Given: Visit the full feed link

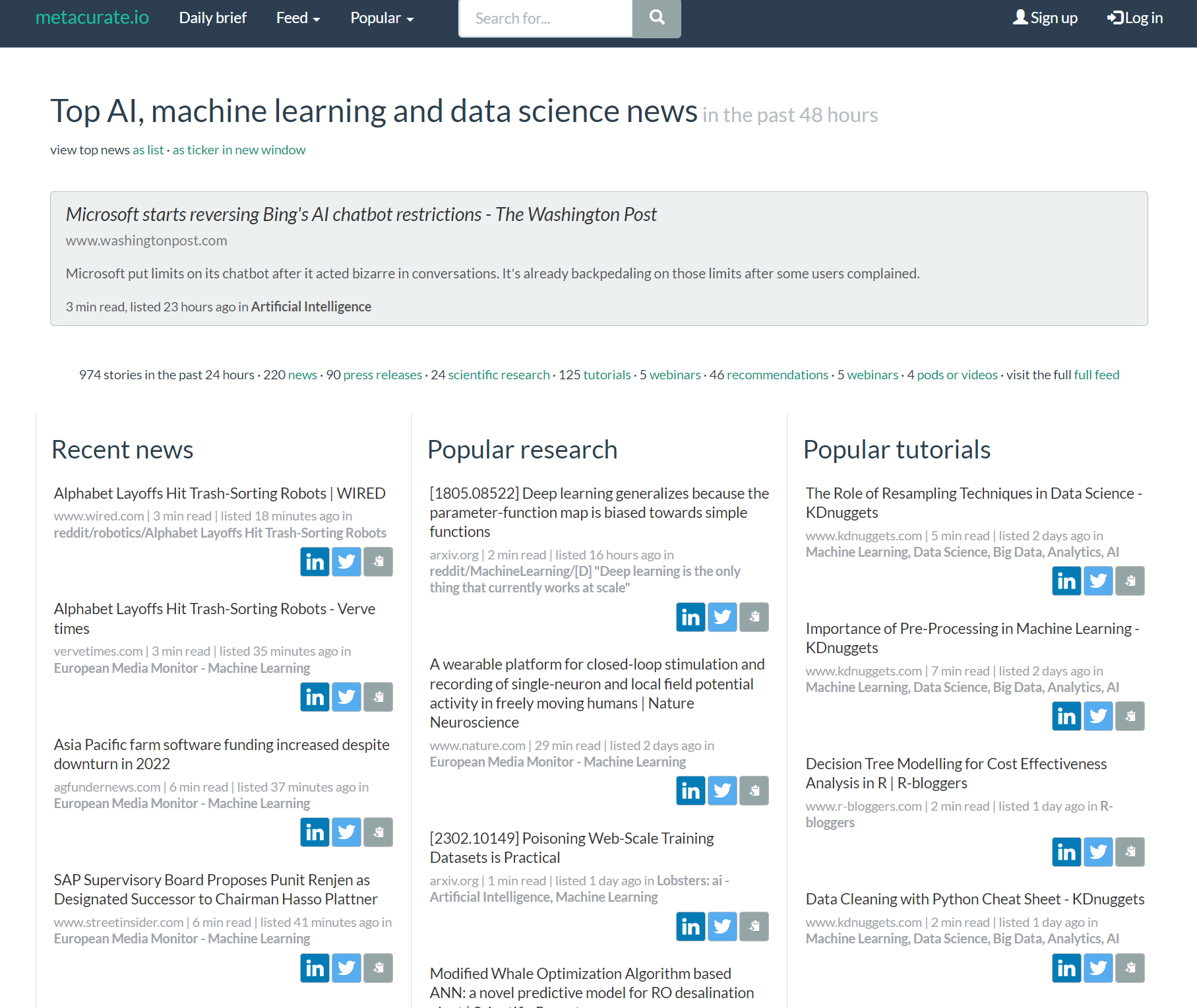Looking at the screenshot, I should point(1097,375).
